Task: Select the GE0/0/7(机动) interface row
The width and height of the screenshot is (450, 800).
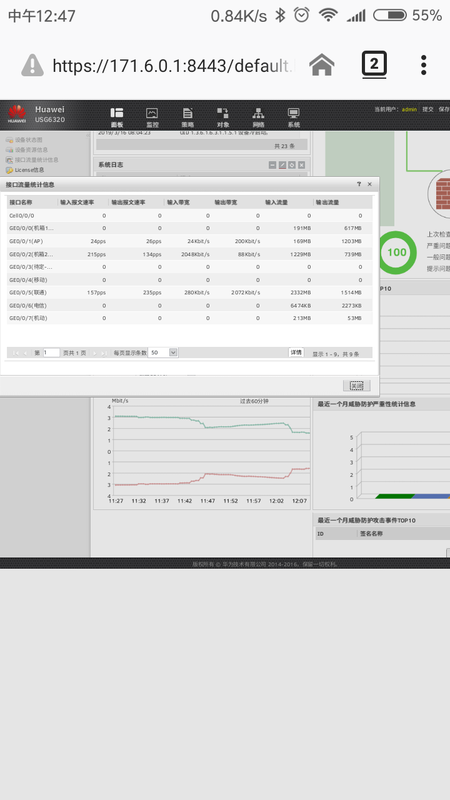Action: tap(189, 318)
